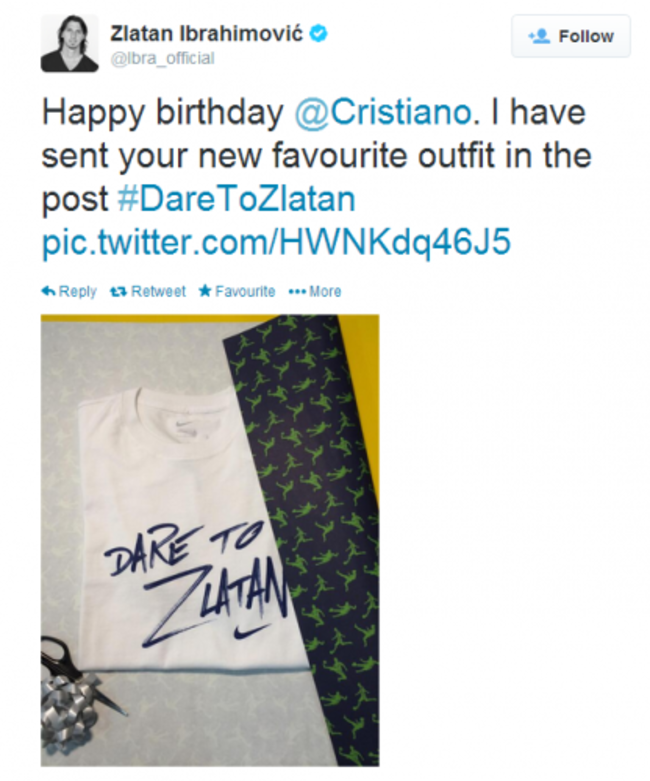Click the @Ibra_official handle

[x=162, y=59]
